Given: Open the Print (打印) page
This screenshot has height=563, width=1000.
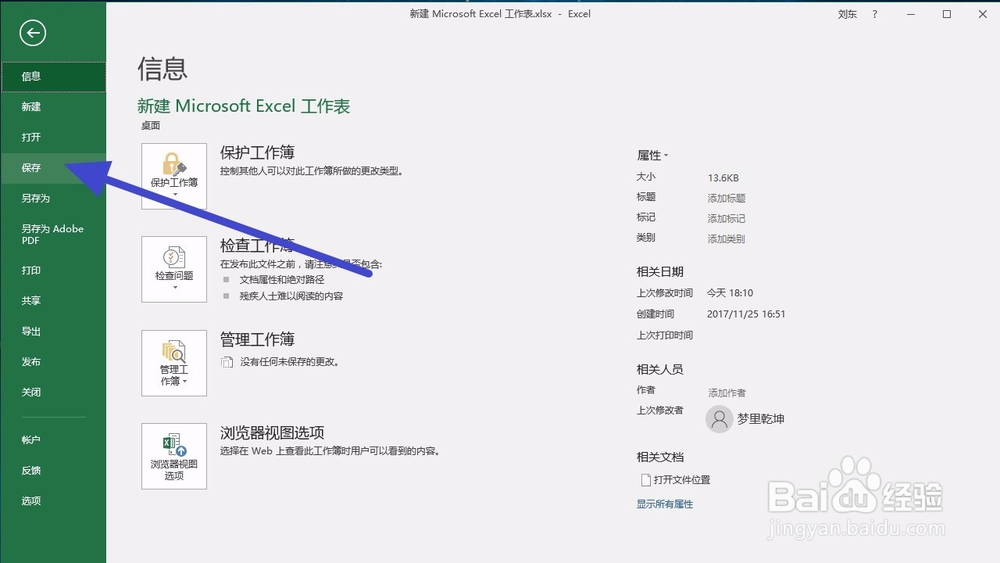Looking at the screenshot, I should 53,270.
